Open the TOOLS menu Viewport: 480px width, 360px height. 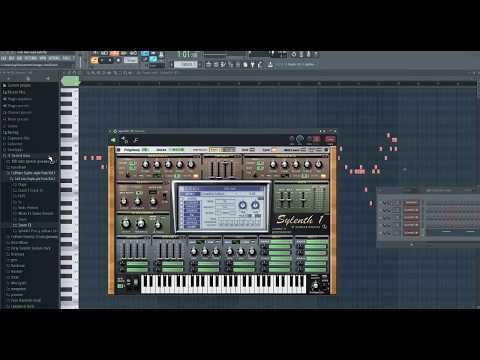[67, 58]
